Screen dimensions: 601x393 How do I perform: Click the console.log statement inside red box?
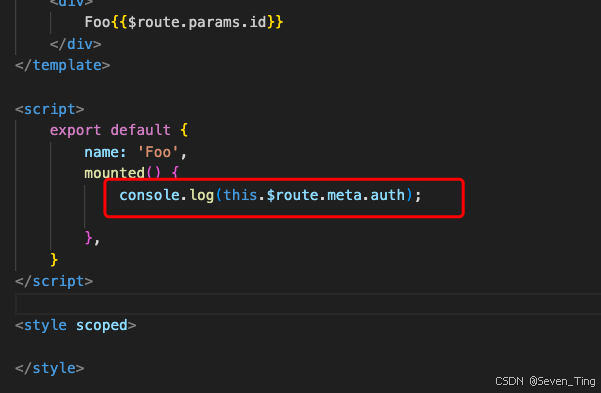coord(270,196)
